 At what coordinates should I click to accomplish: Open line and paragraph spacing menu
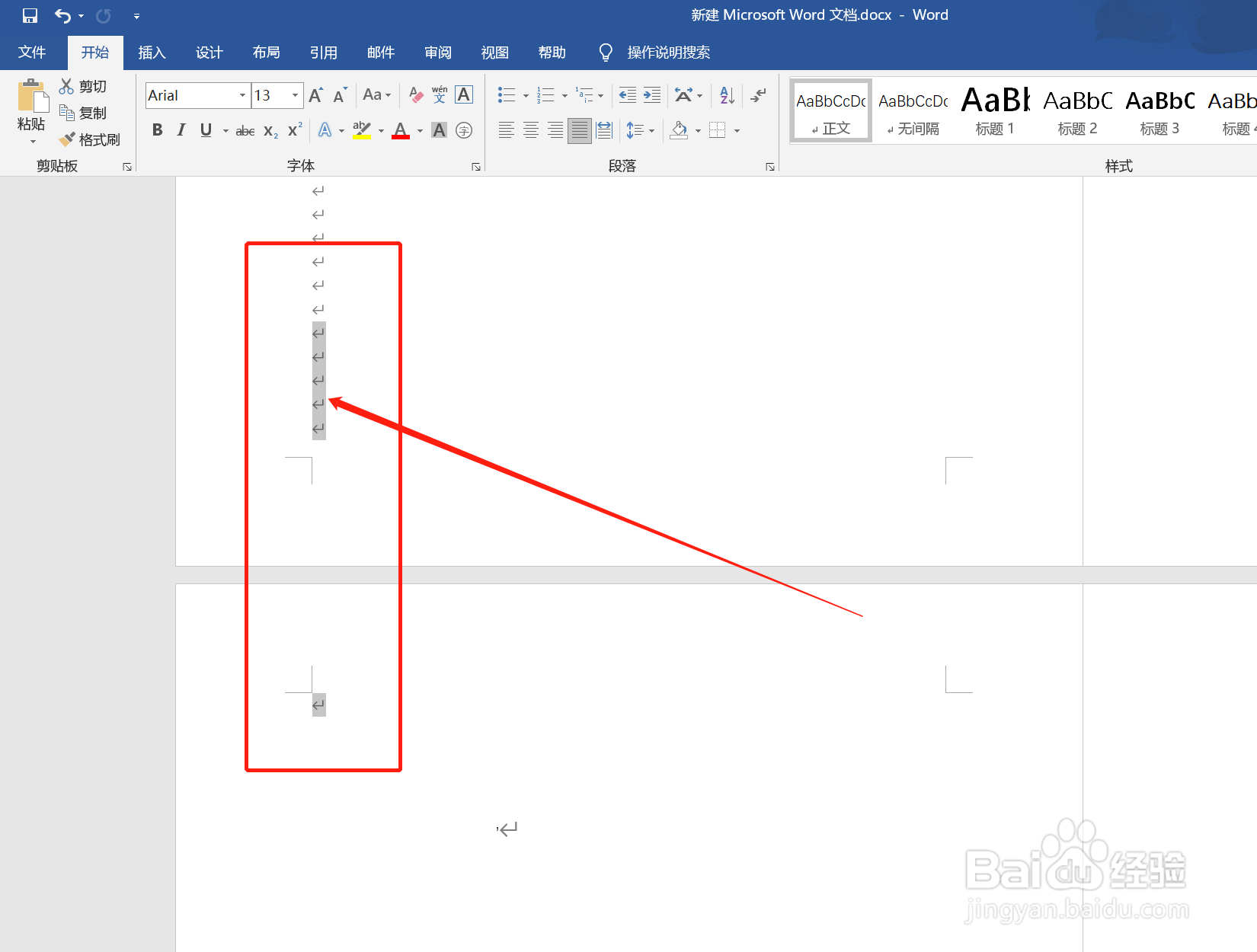[636, 130]
